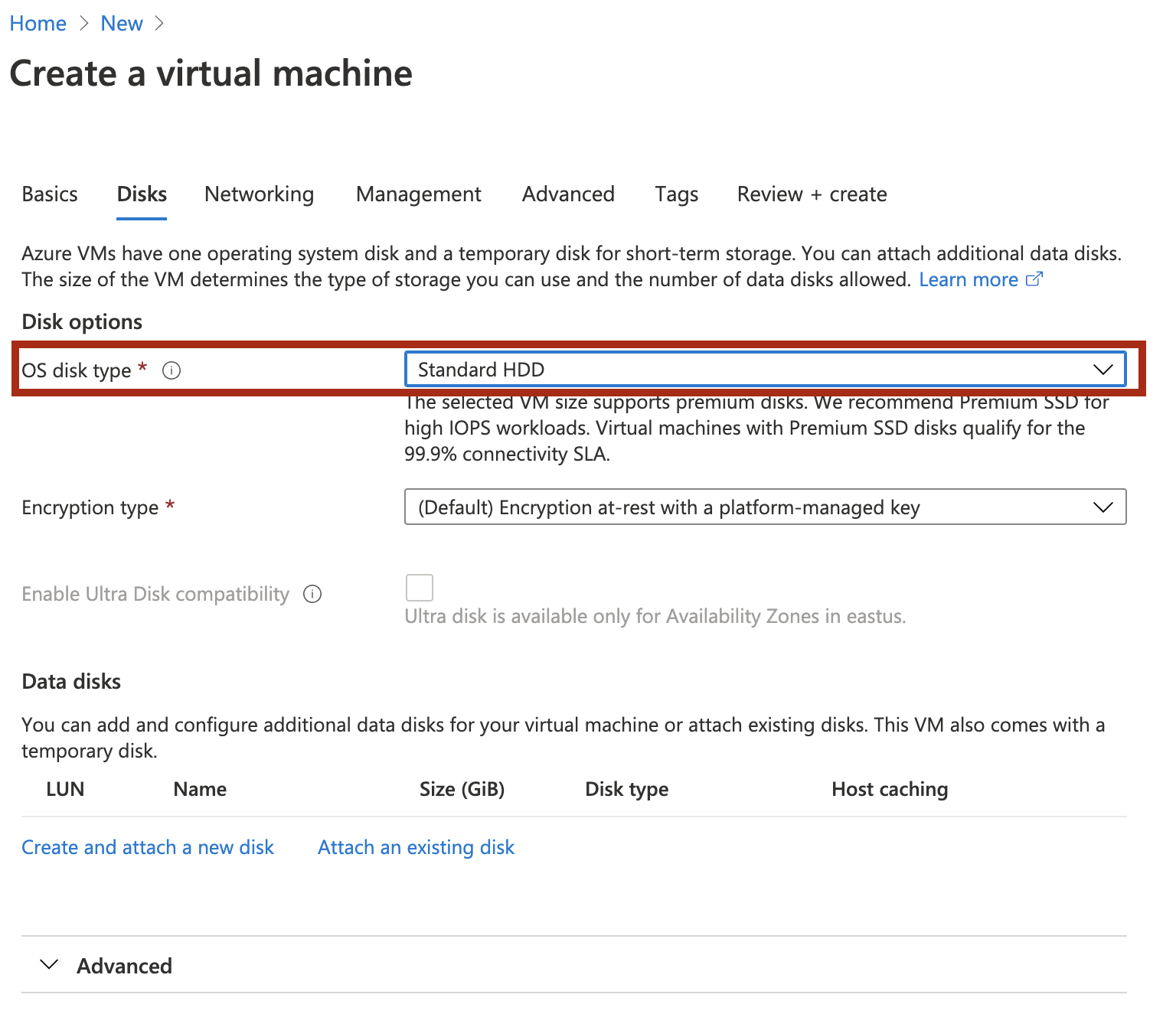Click the Disk type column header
1176x1027 pixels.
[x=627, y=789]
